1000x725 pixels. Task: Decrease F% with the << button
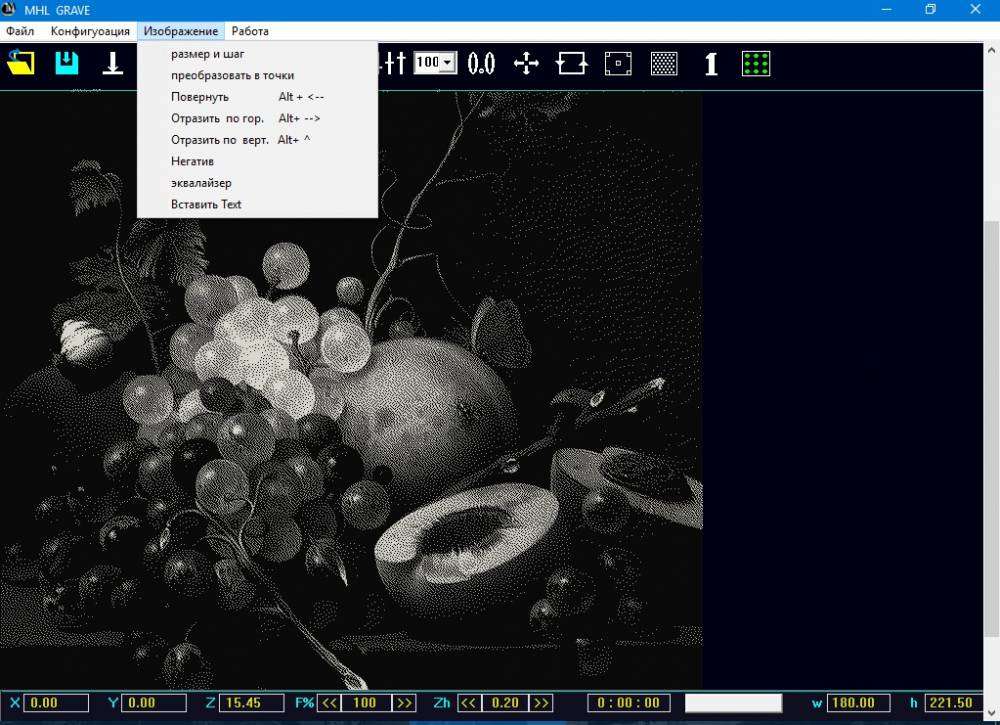coord(329,703)
